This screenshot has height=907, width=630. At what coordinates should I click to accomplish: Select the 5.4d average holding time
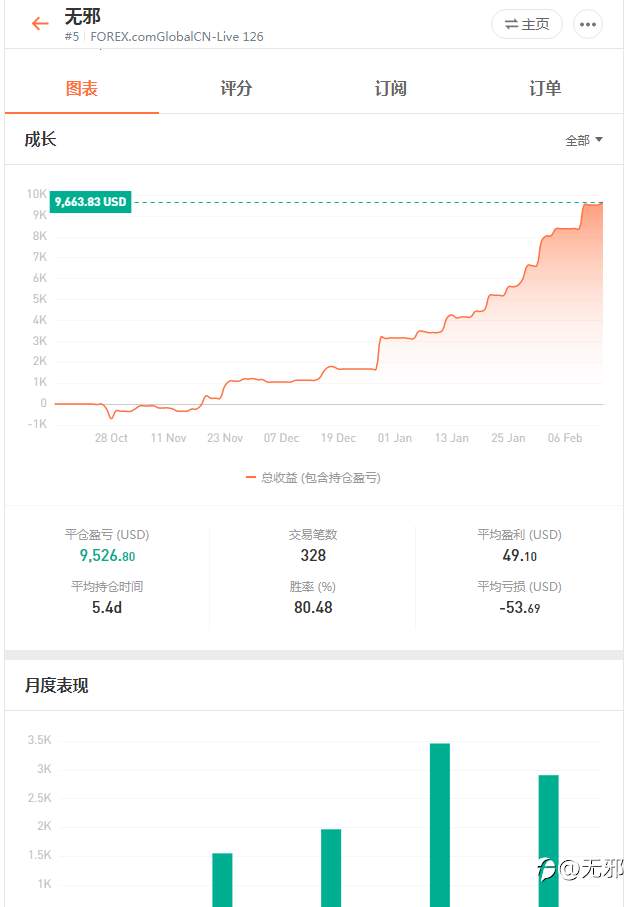pos(107,607)
